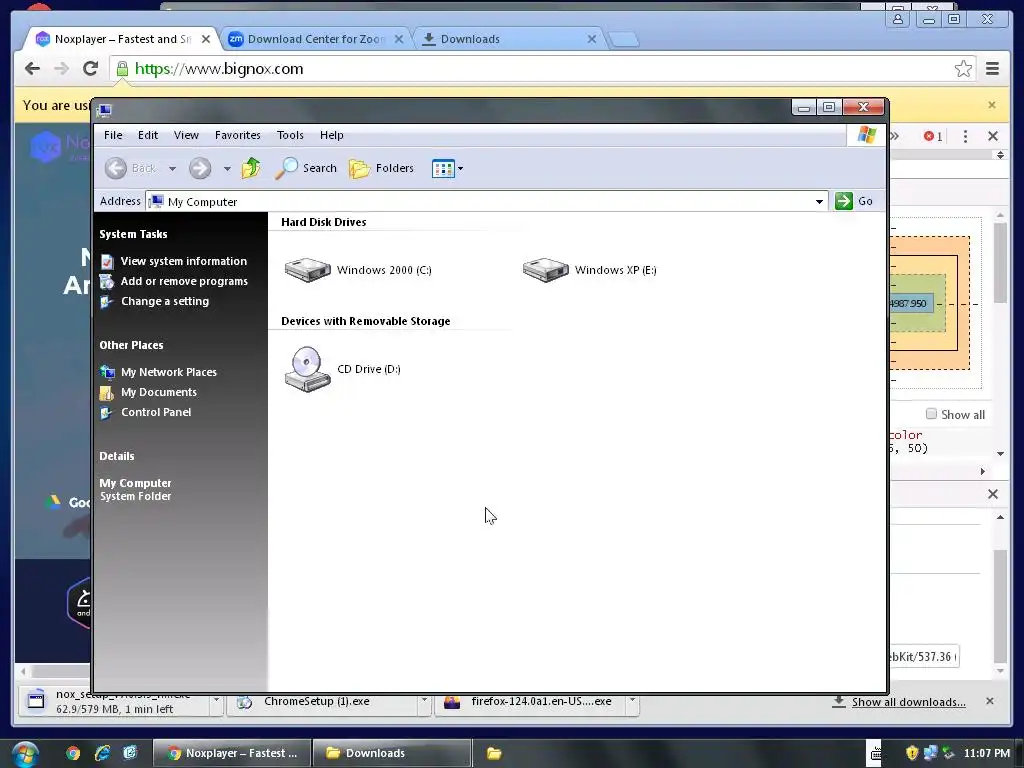Click the Chrome address bar URL
This screenshot has height=768, width=1024.
tap(219, 69)
